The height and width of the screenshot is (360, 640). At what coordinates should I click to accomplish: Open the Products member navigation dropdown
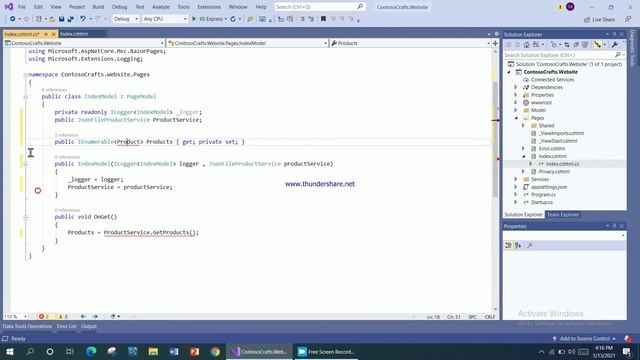point(411,43)
